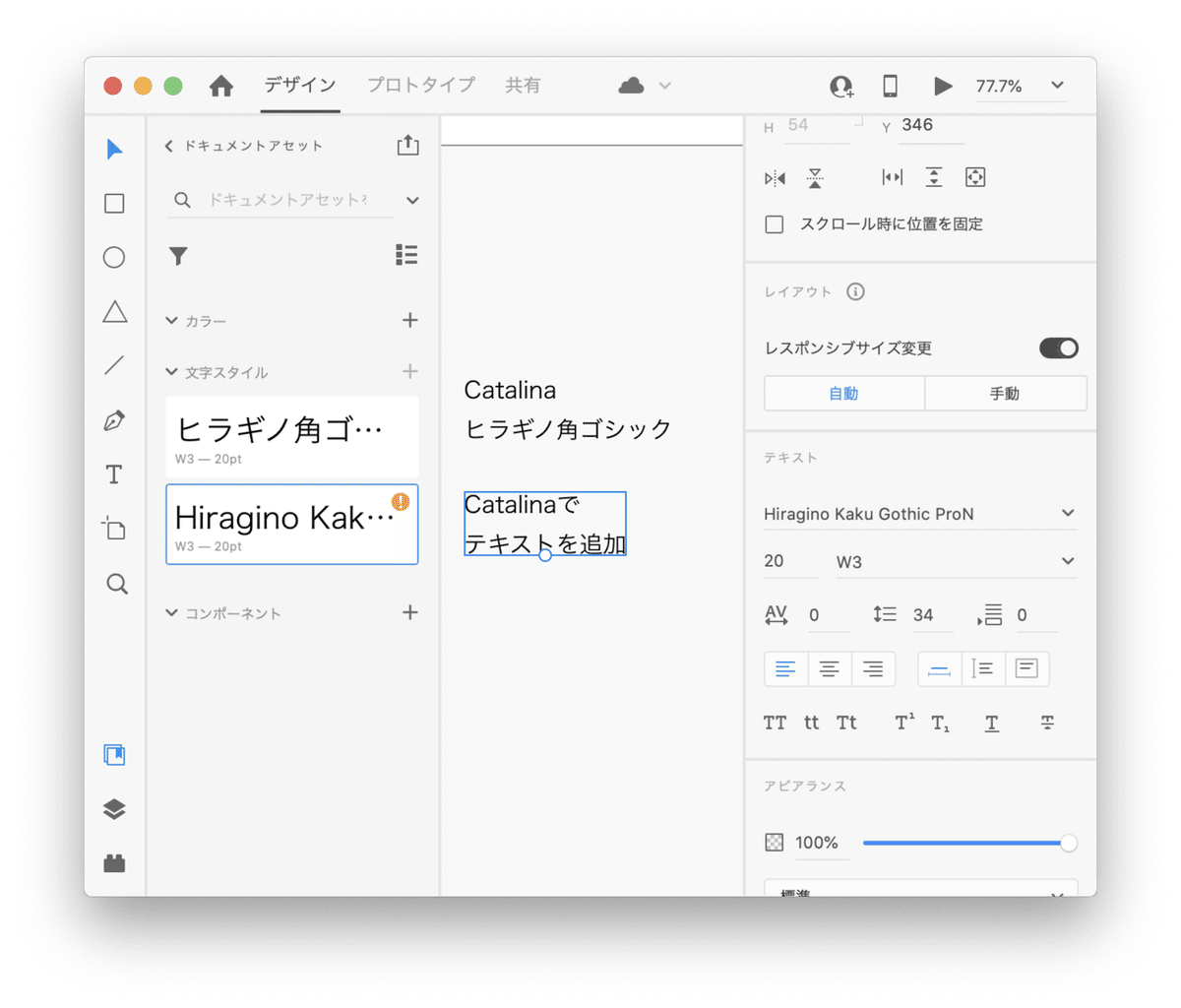
Task: Select the Rectangle tool
Action: pos(114,204)
